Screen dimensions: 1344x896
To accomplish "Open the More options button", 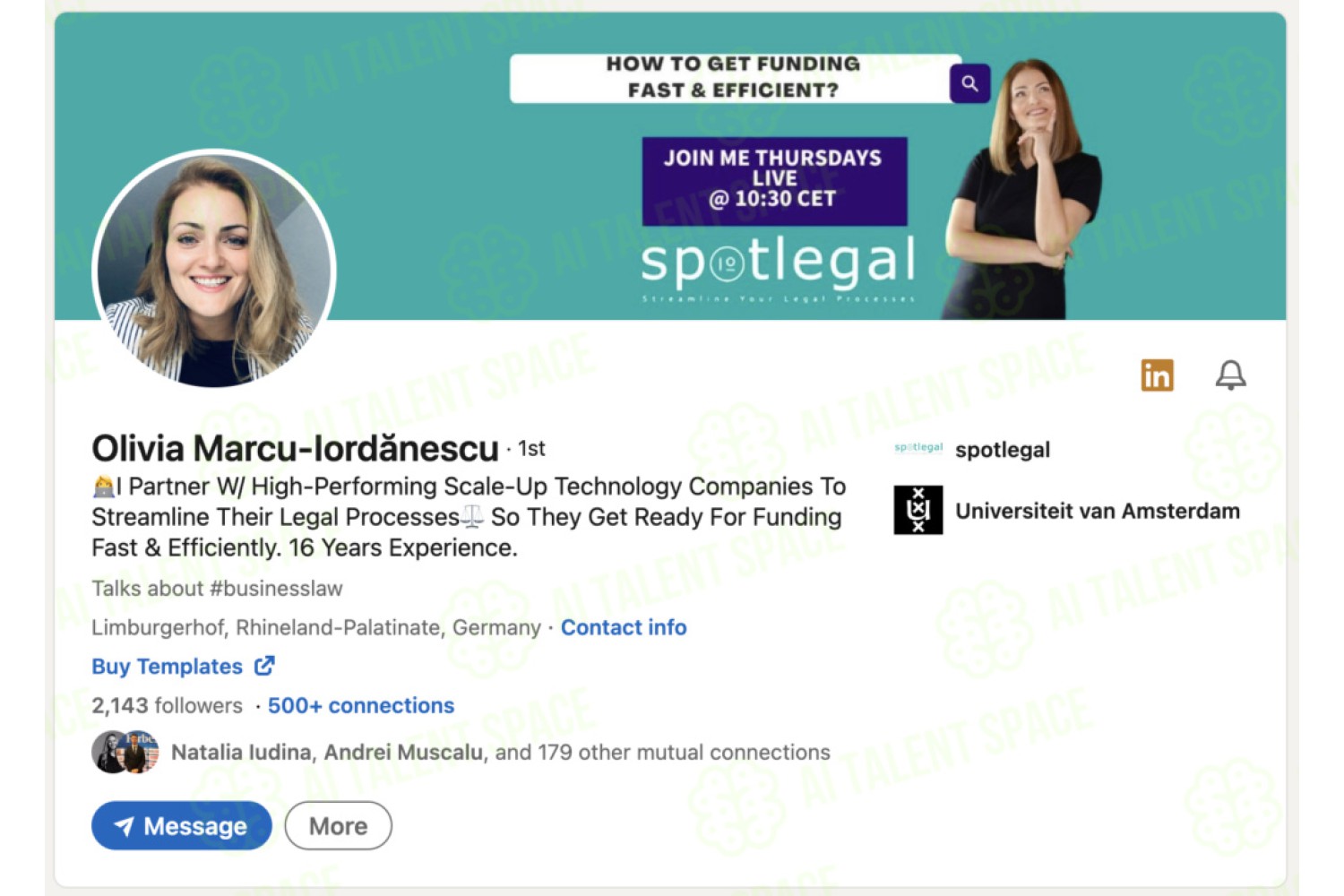I will click(339, 825).
